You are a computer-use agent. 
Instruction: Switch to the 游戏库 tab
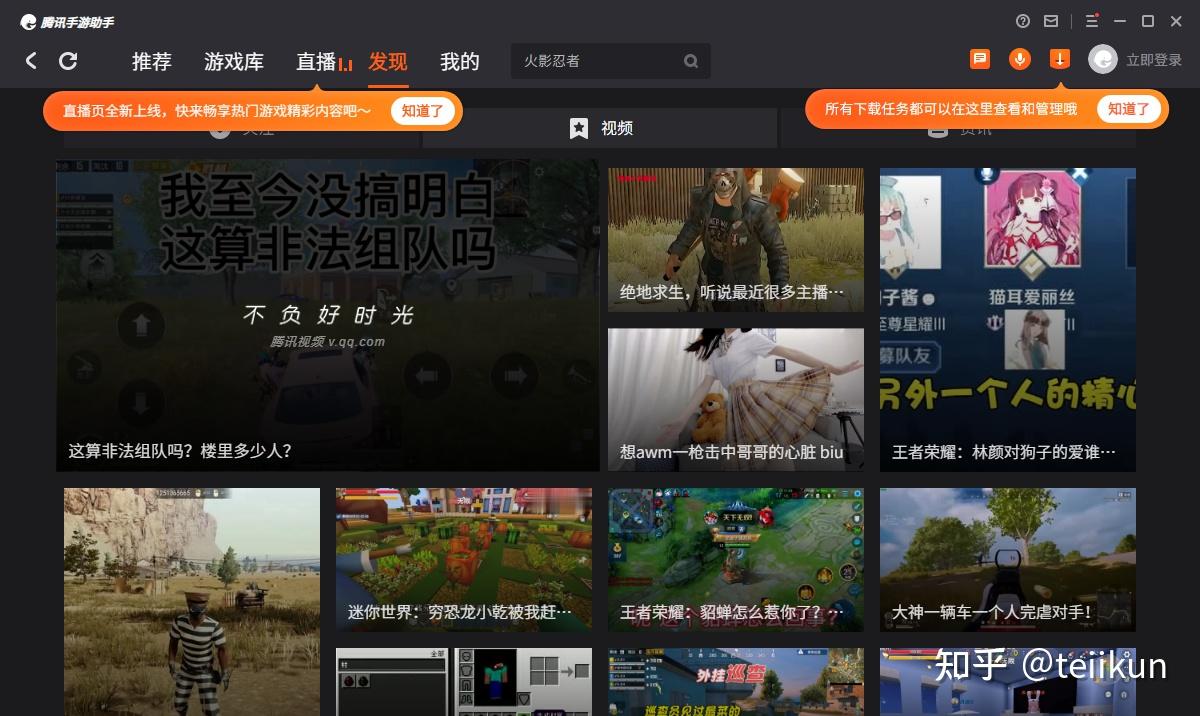coord(234,61)
